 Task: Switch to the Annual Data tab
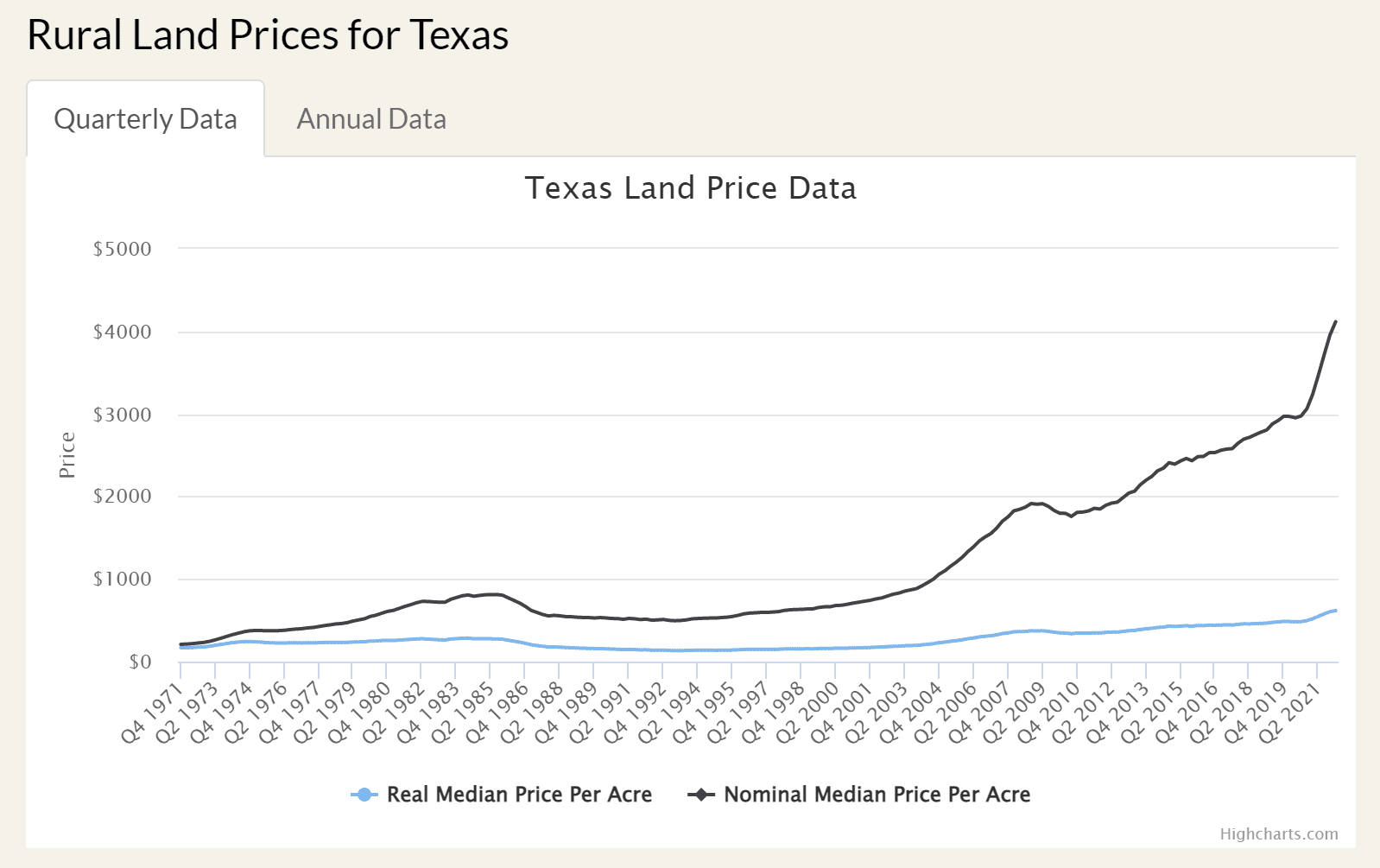click(x=371, y=119)
